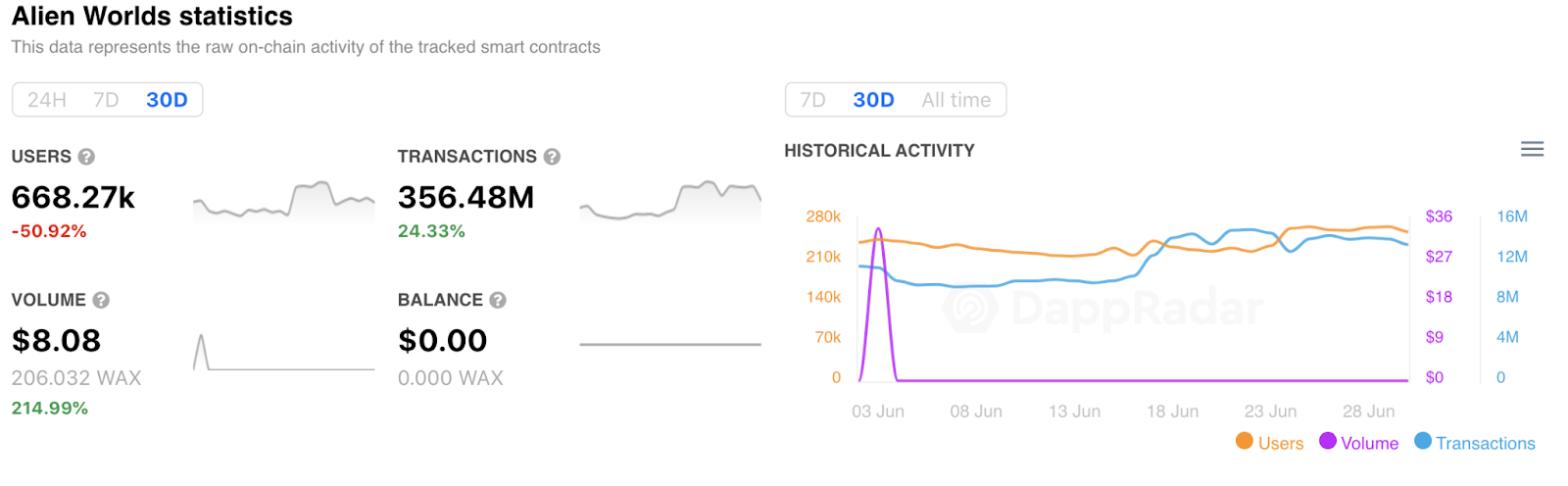Switch statistics to the 7D tab
Viewport: 1568px width, 486px height.
click(106, 100)
